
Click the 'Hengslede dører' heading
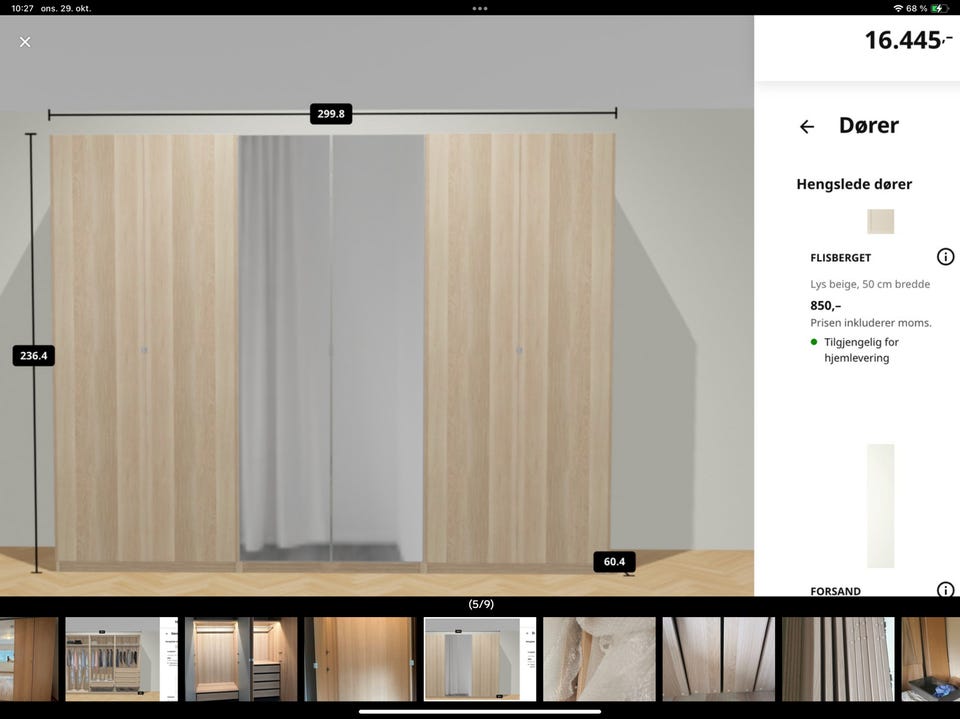coord(854,184)
